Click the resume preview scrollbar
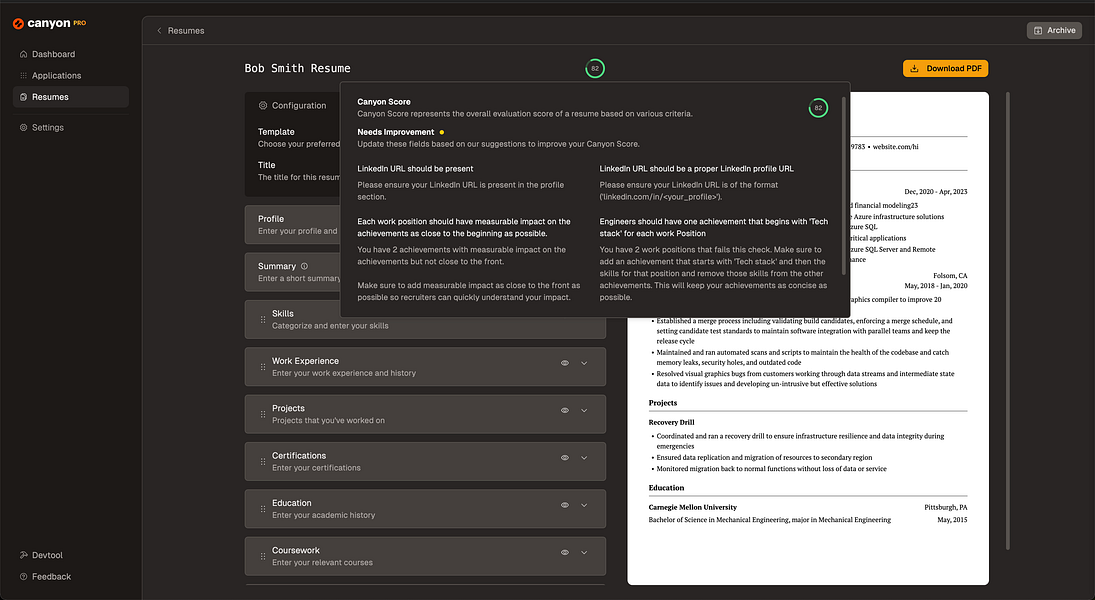 pyautogui.click(x=1008, y=320)
